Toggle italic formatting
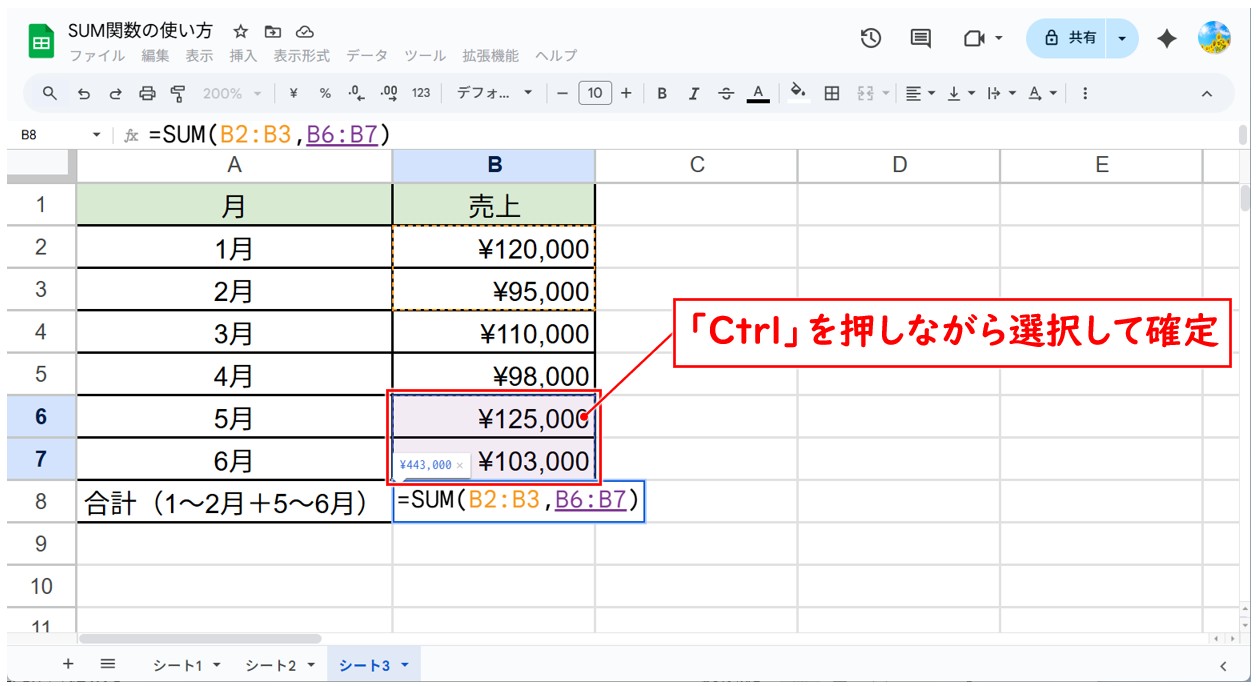The height and width of the screenshot is (686, 1256). [694, 93]
